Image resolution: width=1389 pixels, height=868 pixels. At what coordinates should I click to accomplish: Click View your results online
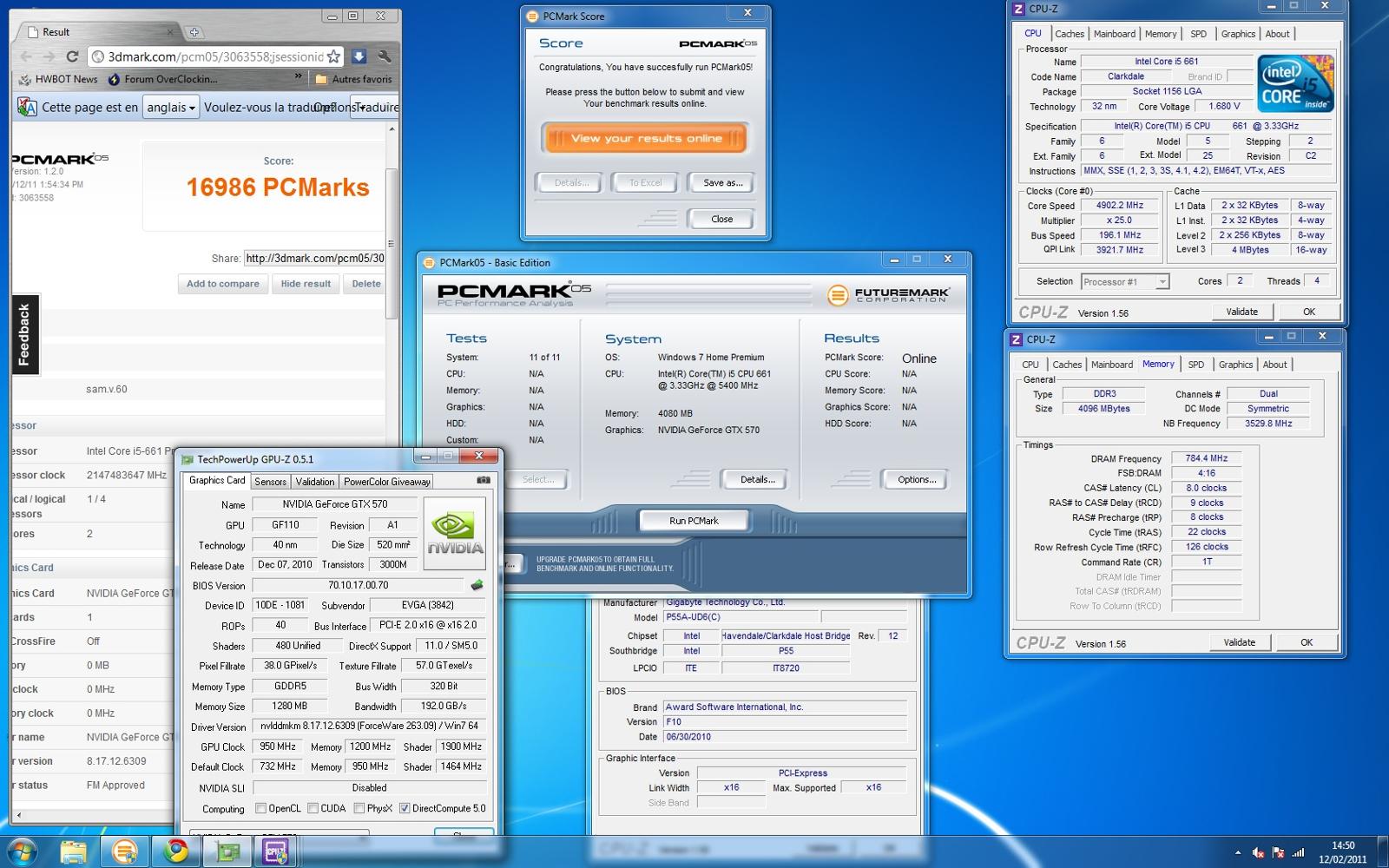point(645,138)
